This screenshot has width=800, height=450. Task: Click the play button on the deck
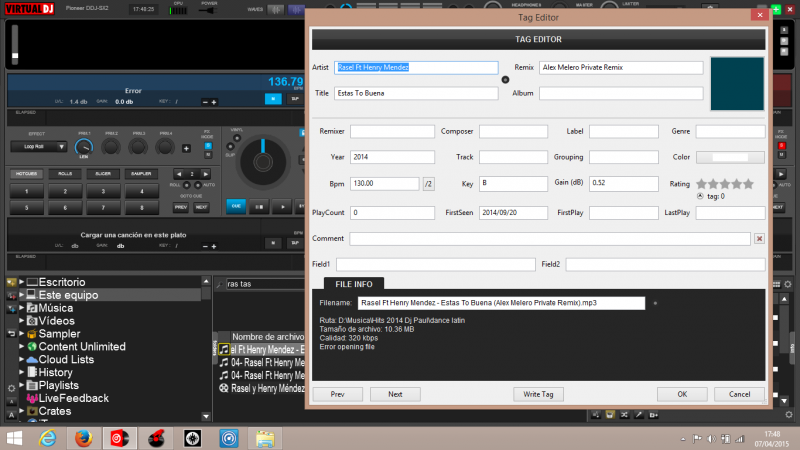tap(282, 207)
